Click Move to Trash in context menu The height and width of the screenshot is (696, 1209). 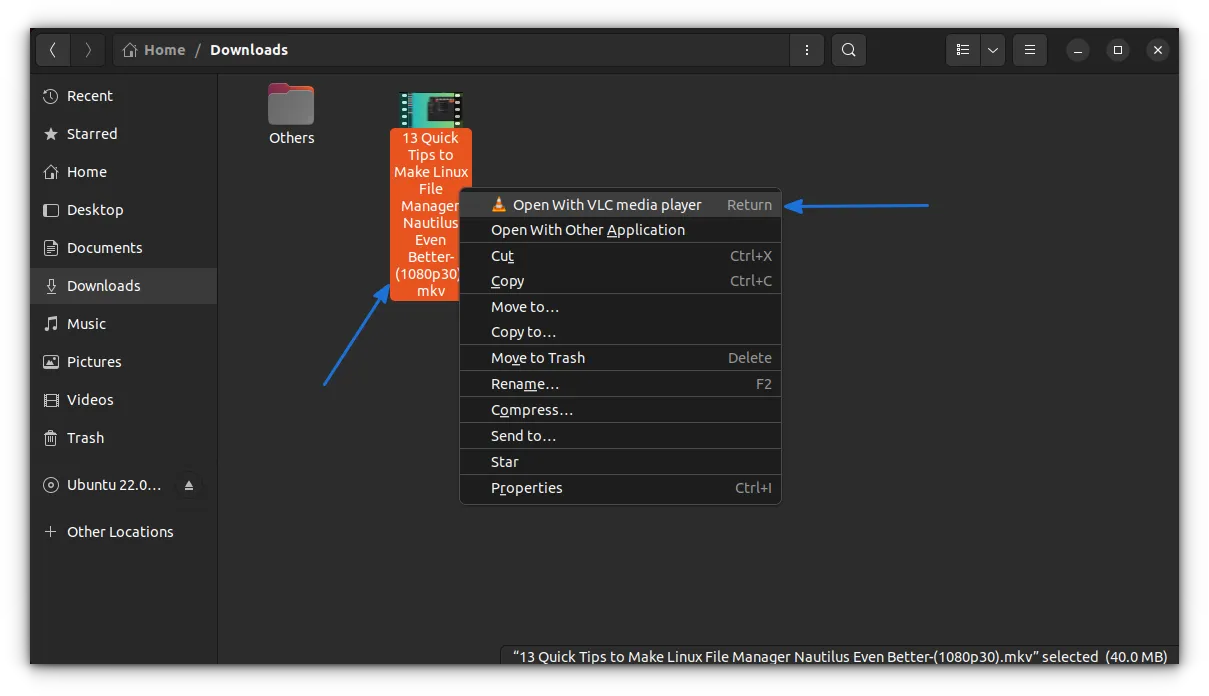click(x=538, y=358)
